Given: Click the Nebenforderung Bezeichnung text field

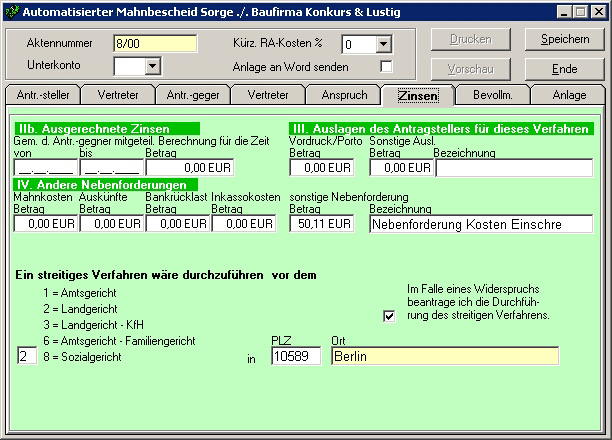Looking at the screenshot, I should point(481,224).
